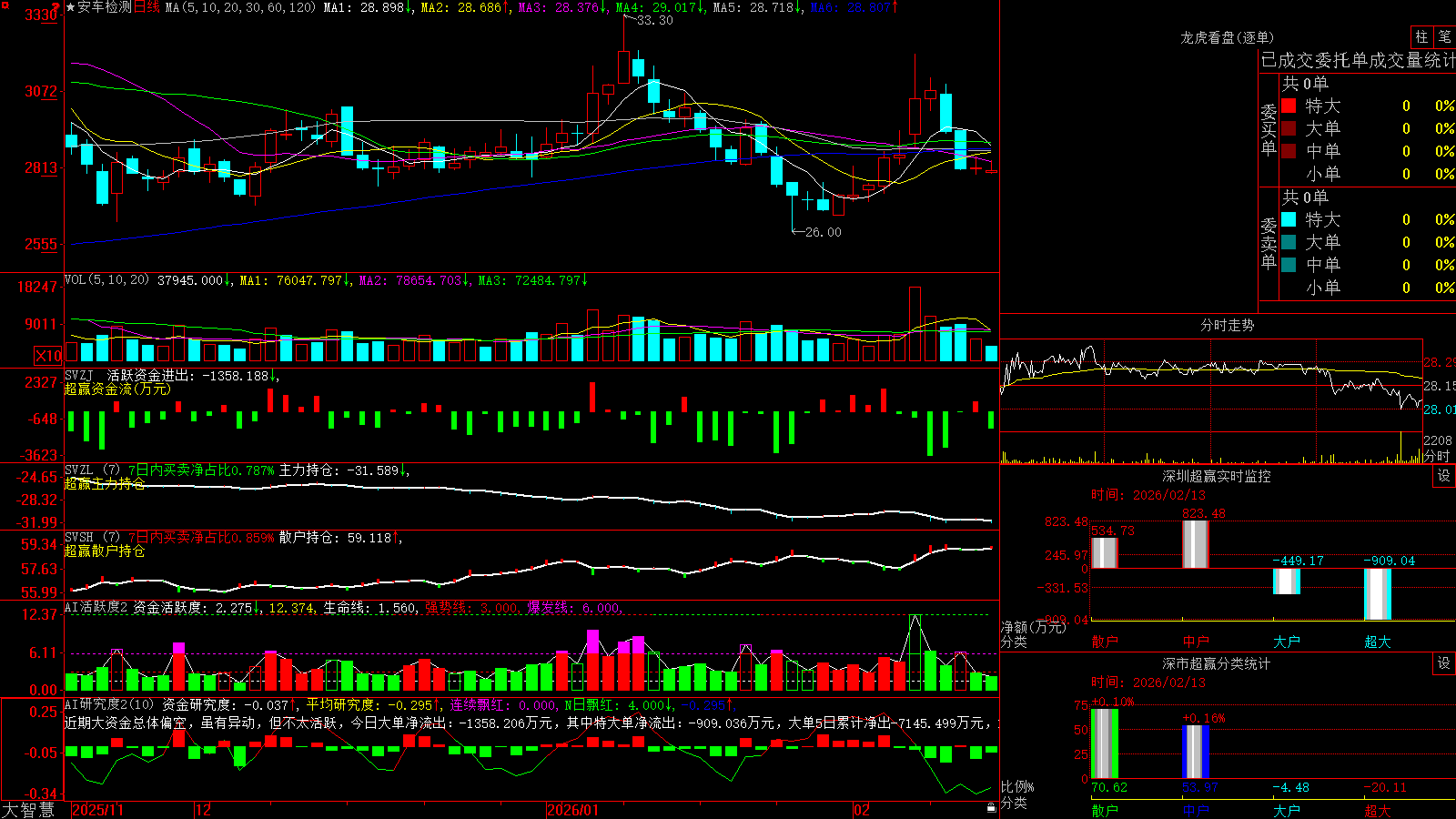
Task: Click the 主力持仓: -31.589 readout
Action: pos(339,470)
